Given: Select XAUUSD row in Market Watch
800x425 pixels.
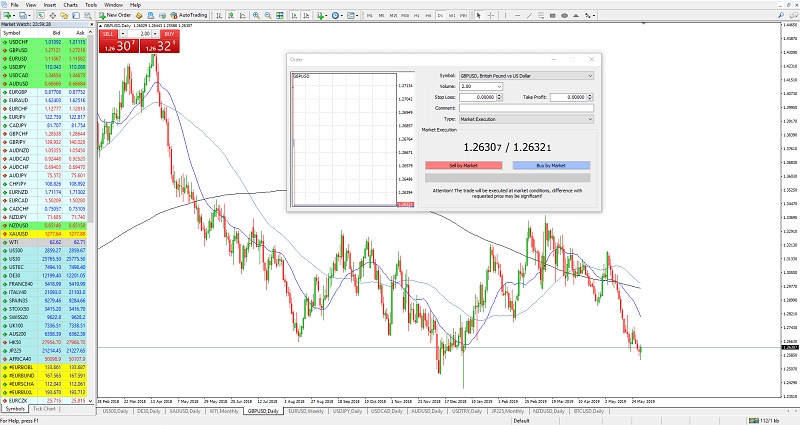Looking at the screenshot, I should tap(44, 234).
